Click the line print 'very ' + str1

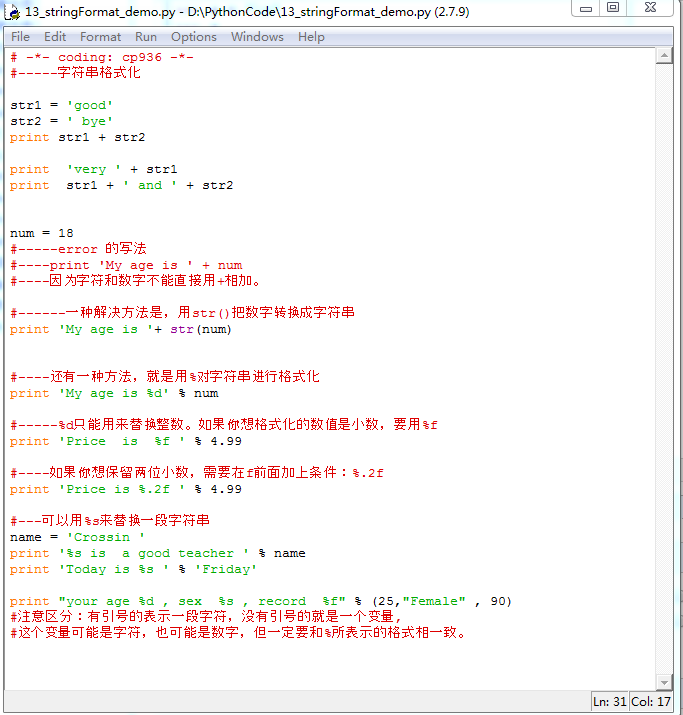[93, 169]
